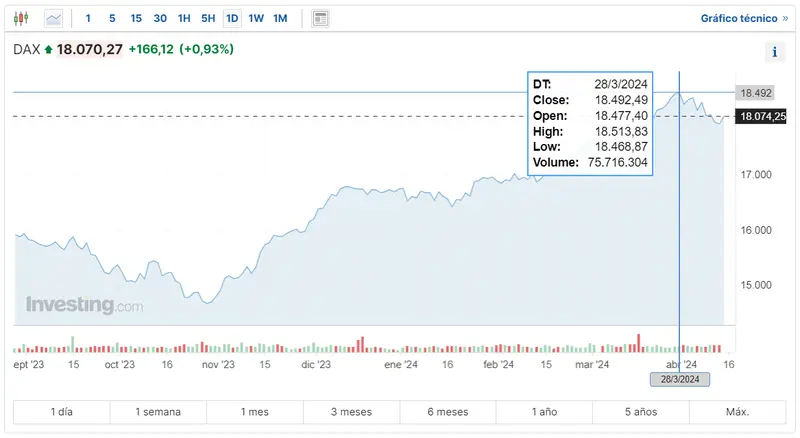This screenshot has width=800, height=438.
Task: Select the 1W weekly interval
Action: click(x=256, y=18)
